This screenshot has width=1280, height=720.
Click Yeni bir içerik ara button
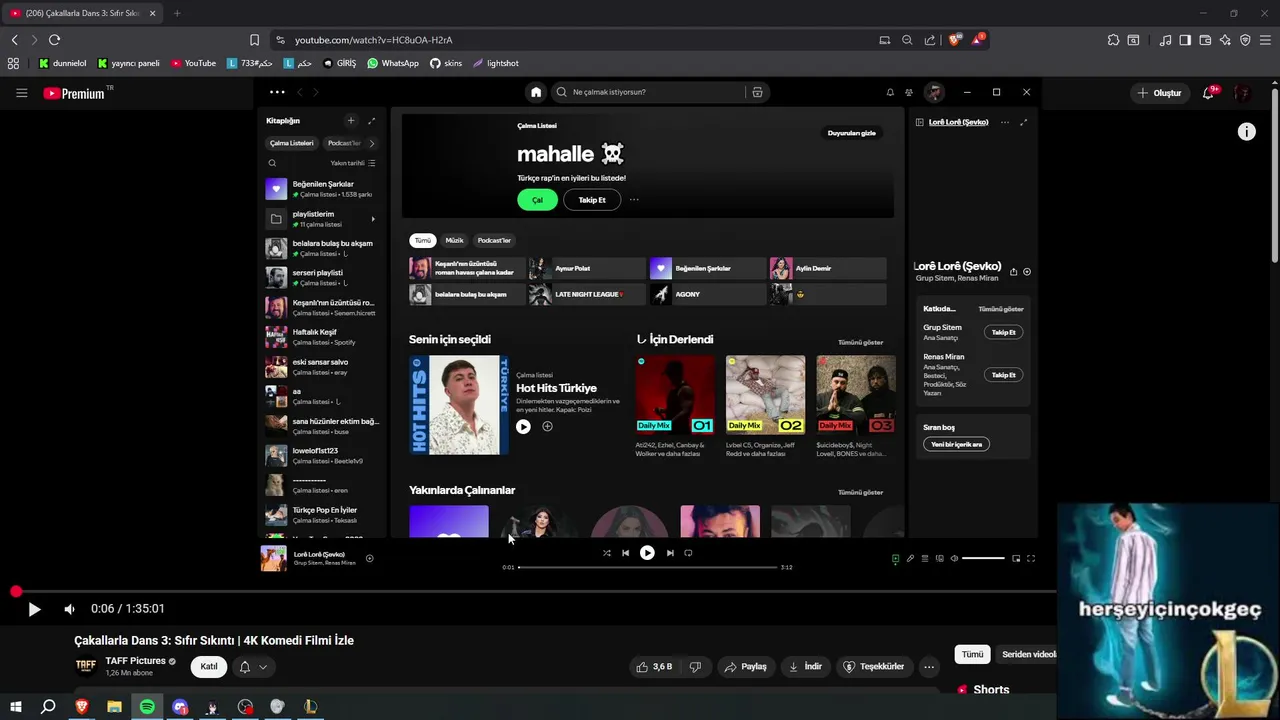pos(956,444)
